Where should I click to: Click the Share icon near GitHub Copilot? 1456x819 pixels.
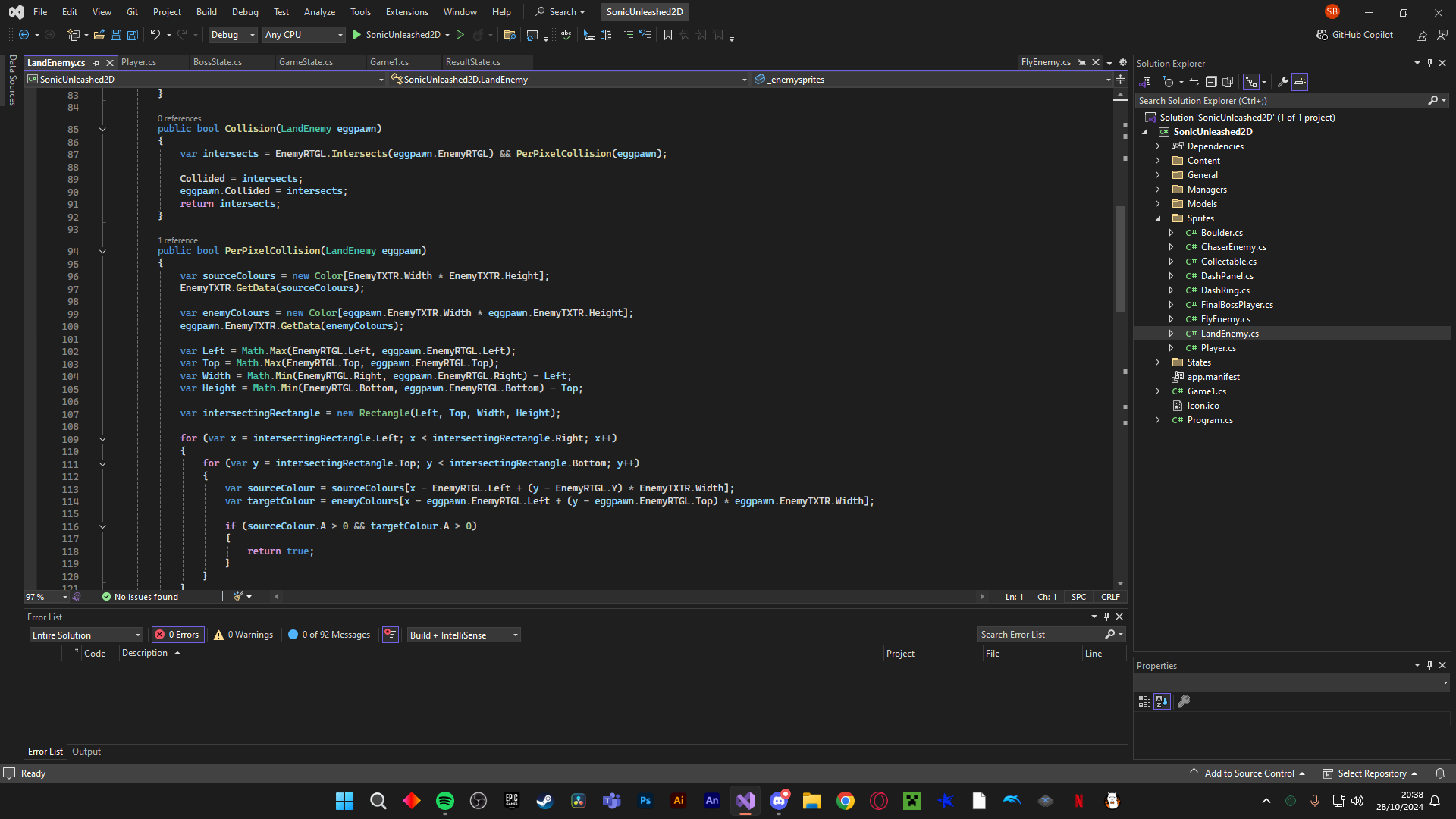click(1422, 35)
